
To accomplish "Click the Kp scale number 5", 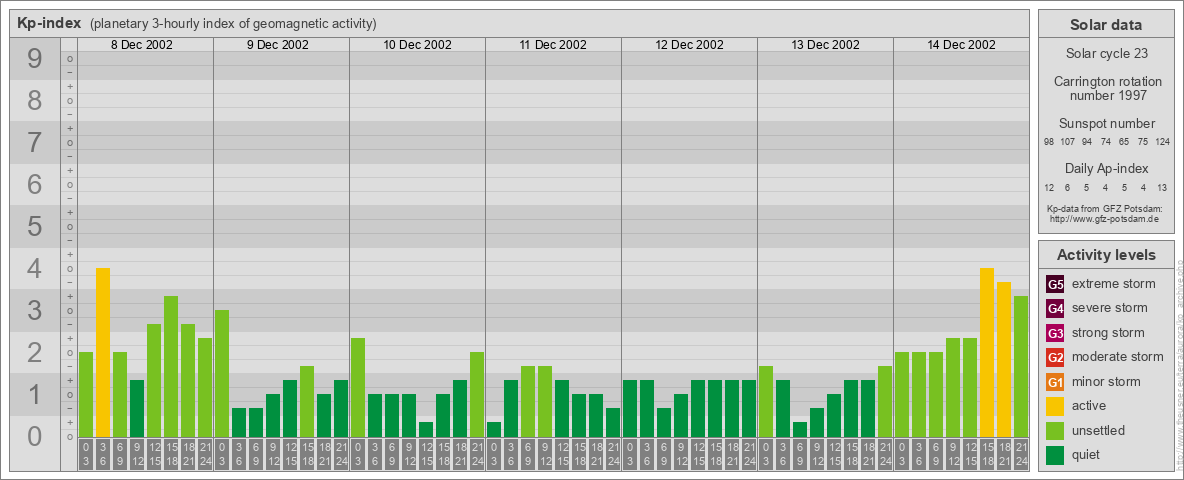I will coord(34,226).
